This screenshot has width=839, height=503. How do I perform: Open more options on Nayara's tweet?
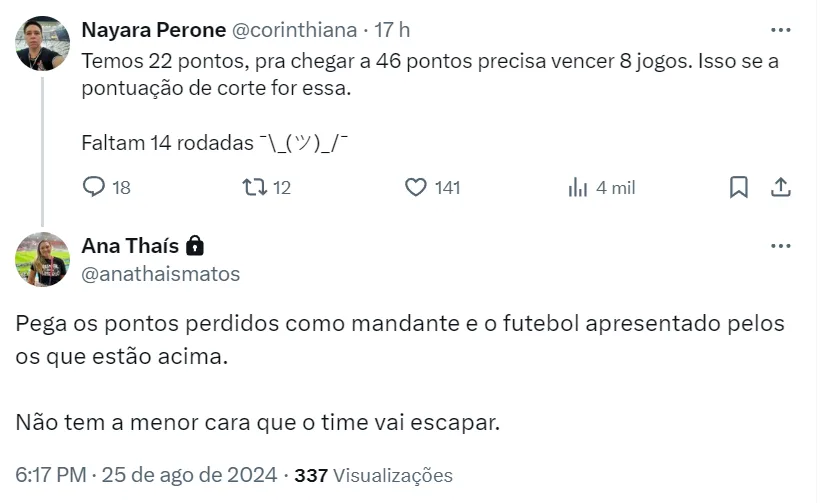[782, 30]
